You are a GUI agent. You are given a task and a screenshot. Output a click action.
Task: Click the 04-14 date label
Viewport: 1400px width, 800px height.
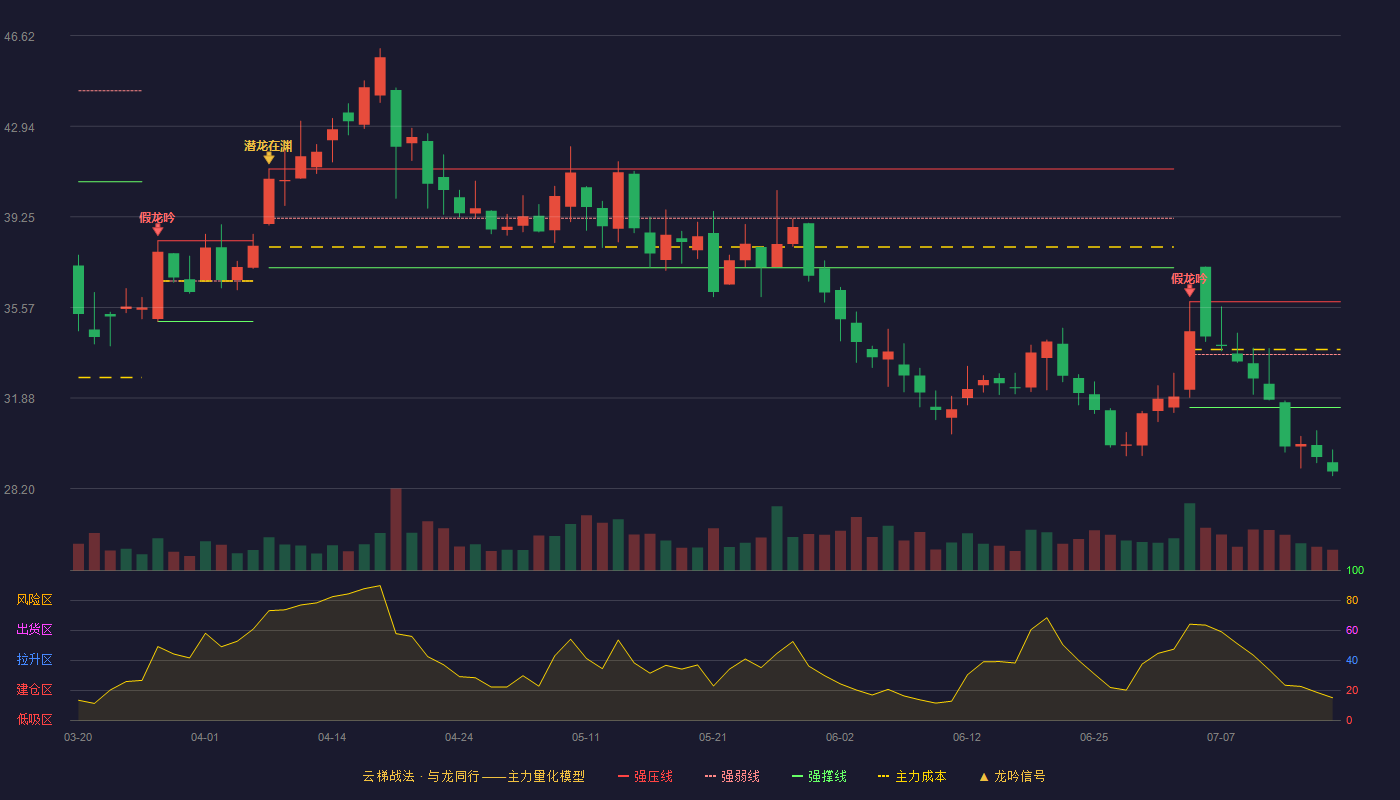coord(332,737)
